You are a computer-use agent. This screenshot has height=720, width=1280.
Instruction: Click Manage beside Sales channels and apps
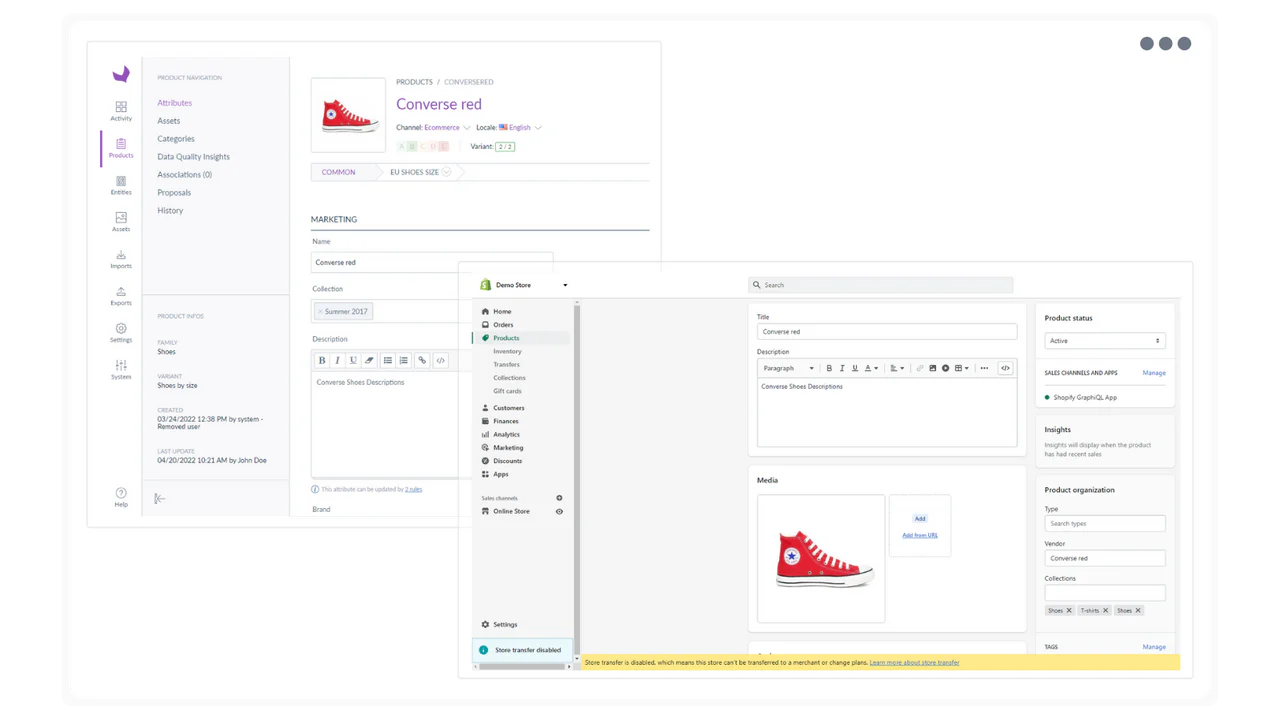click(1154, 373)
